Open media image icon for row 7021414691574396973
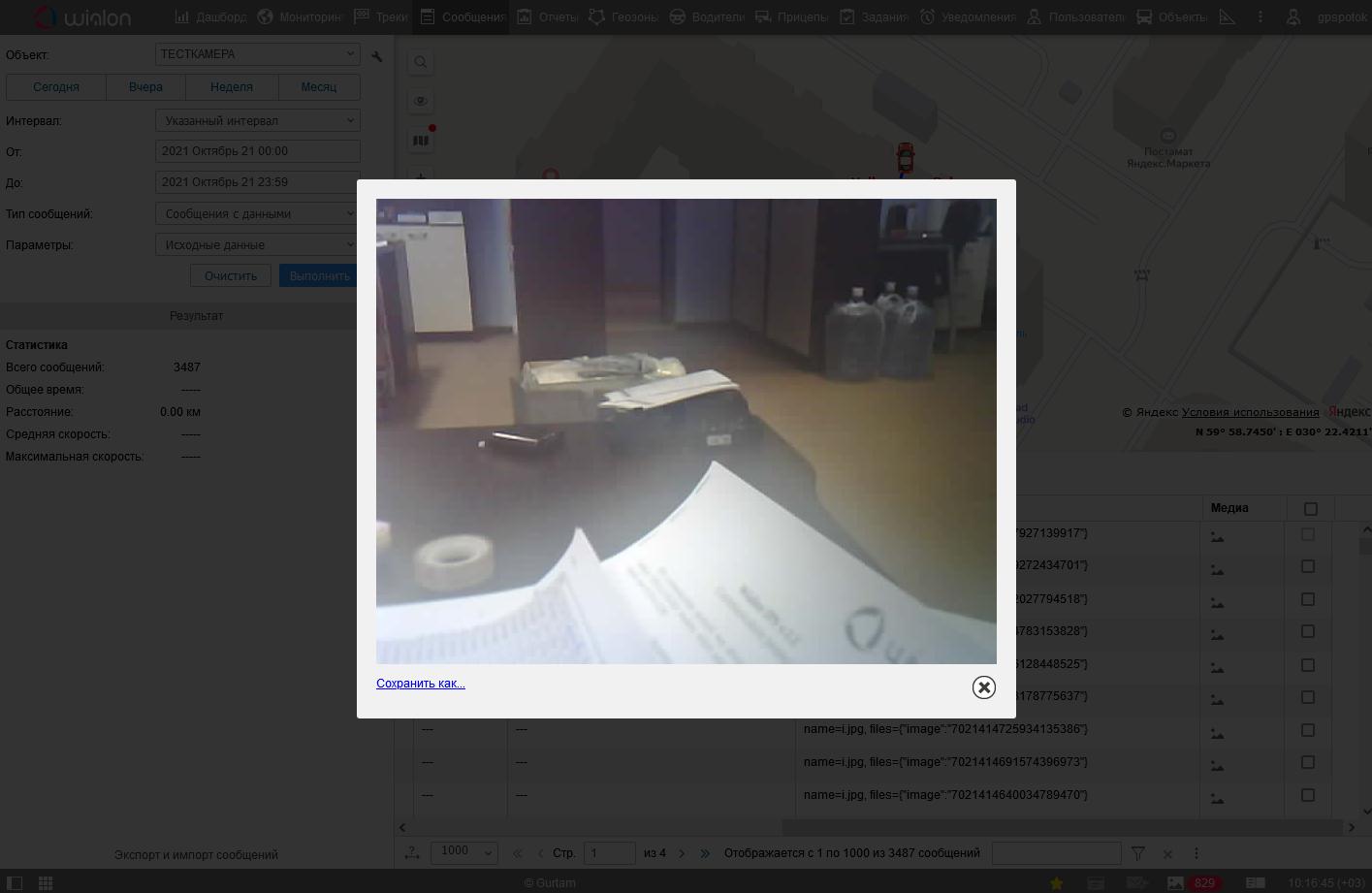Image resolution: width=1372 pixels, height=893 pixels. point(1217,766)
